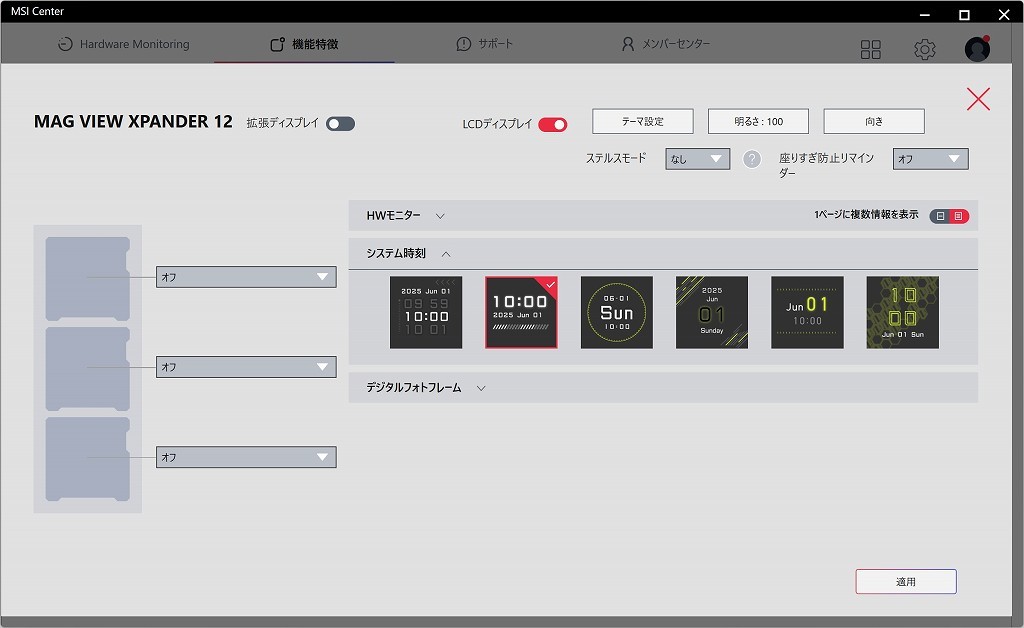The image size is (1024, 628).
Task: Click the Hardware Monitoring clock icon
Action: [x=65, y=44]
